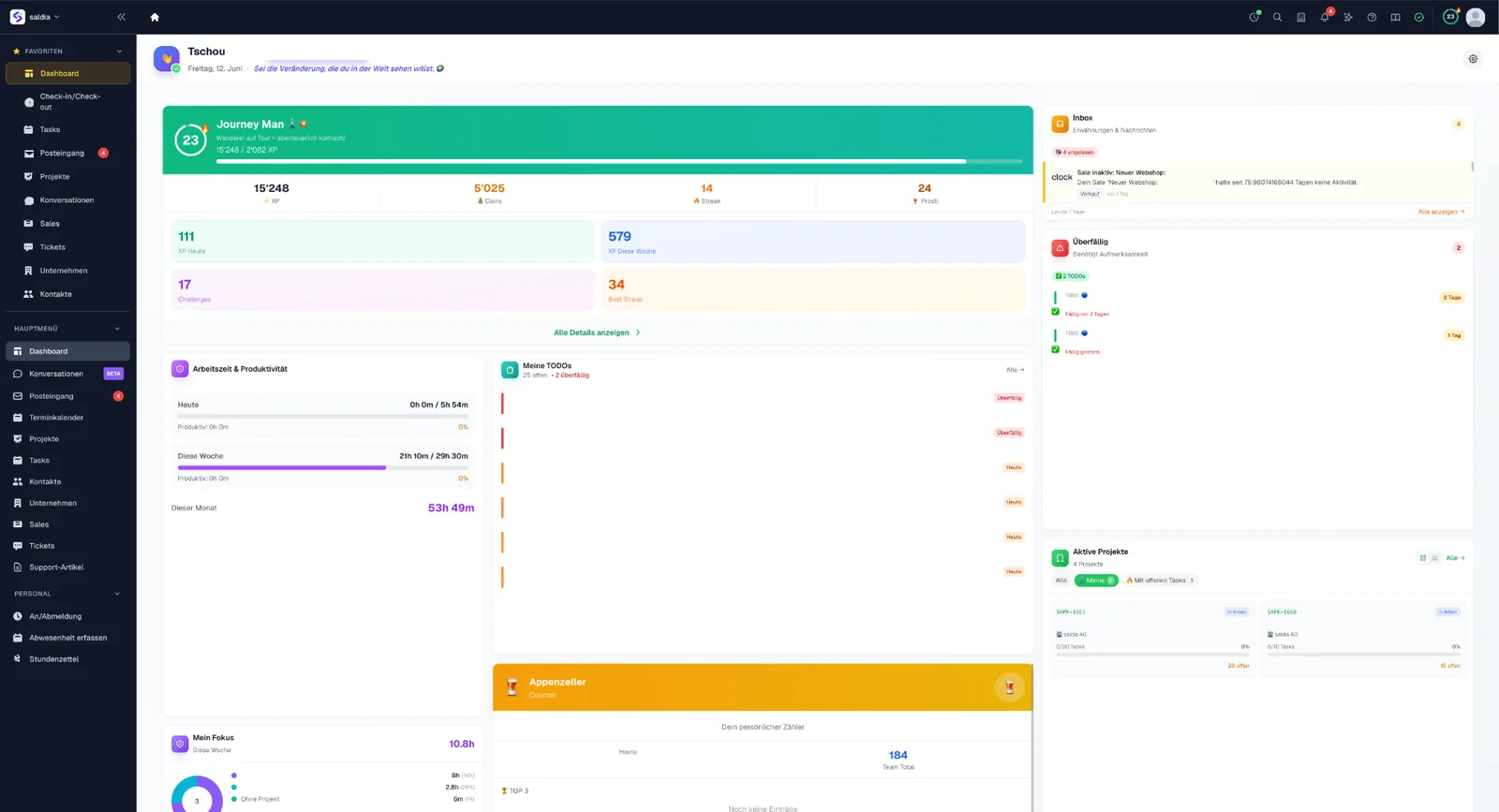Screen dimensions: 1499x812
Task: Click the Journey Man XP progress bar
Action: tap(618, 161)
